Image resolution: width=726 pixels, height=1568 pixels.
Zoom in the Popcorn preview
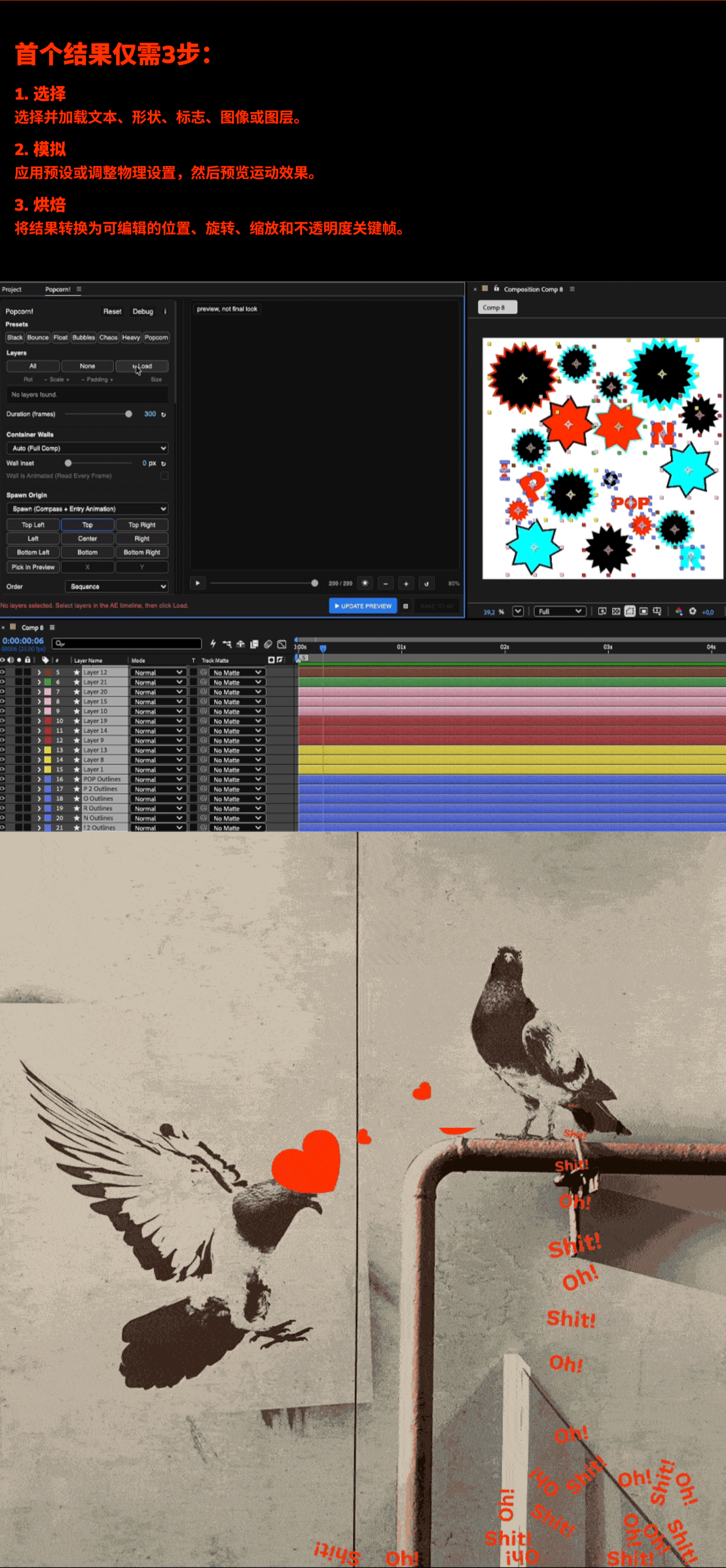406,583
